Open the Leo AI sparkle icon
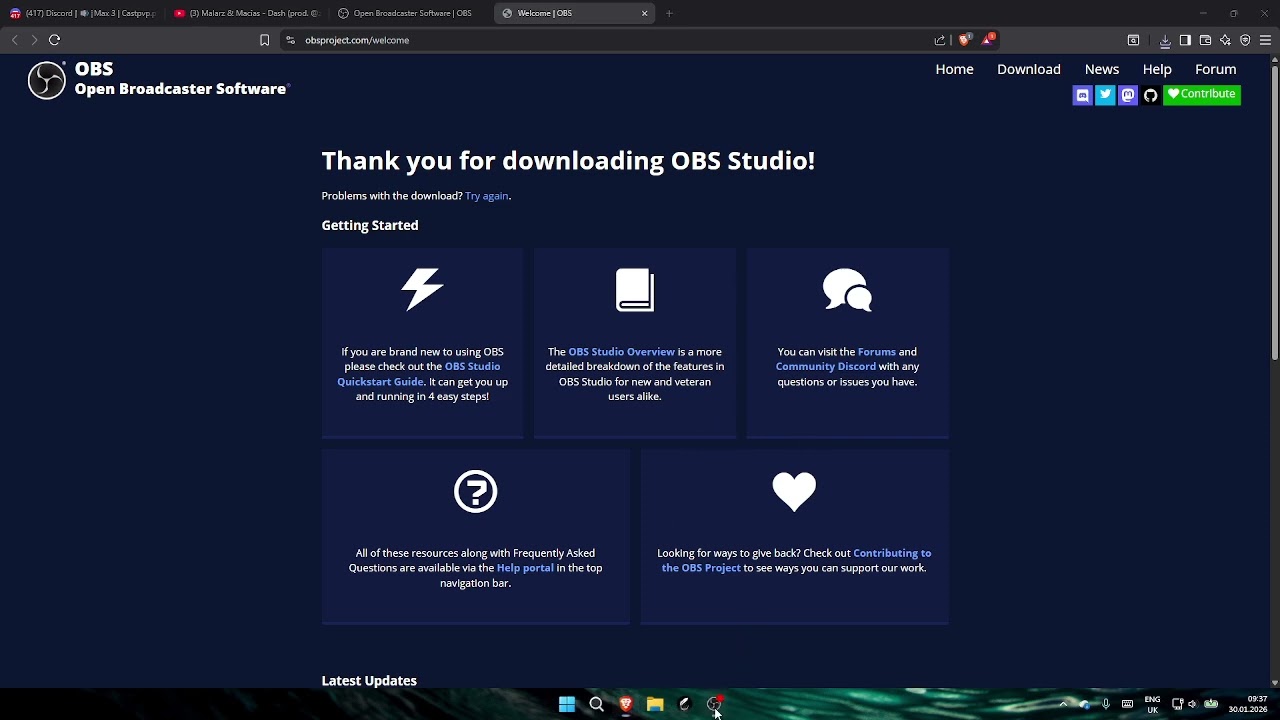 tap(1225, 40)
